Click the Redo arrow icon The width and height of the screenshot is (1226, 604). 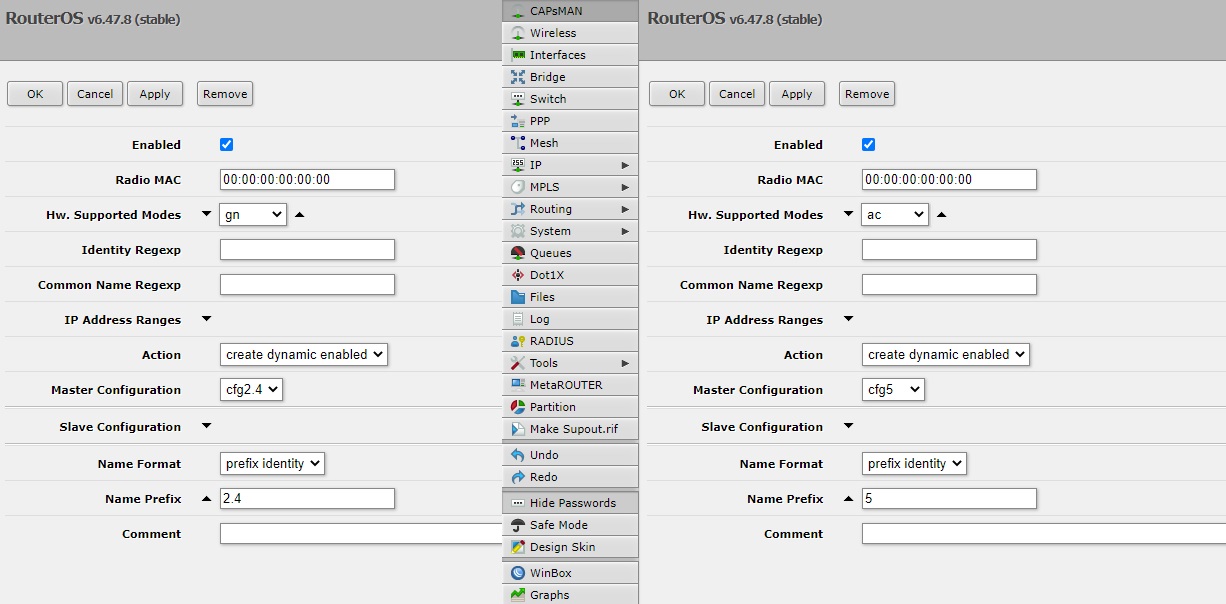coord(517,477)
